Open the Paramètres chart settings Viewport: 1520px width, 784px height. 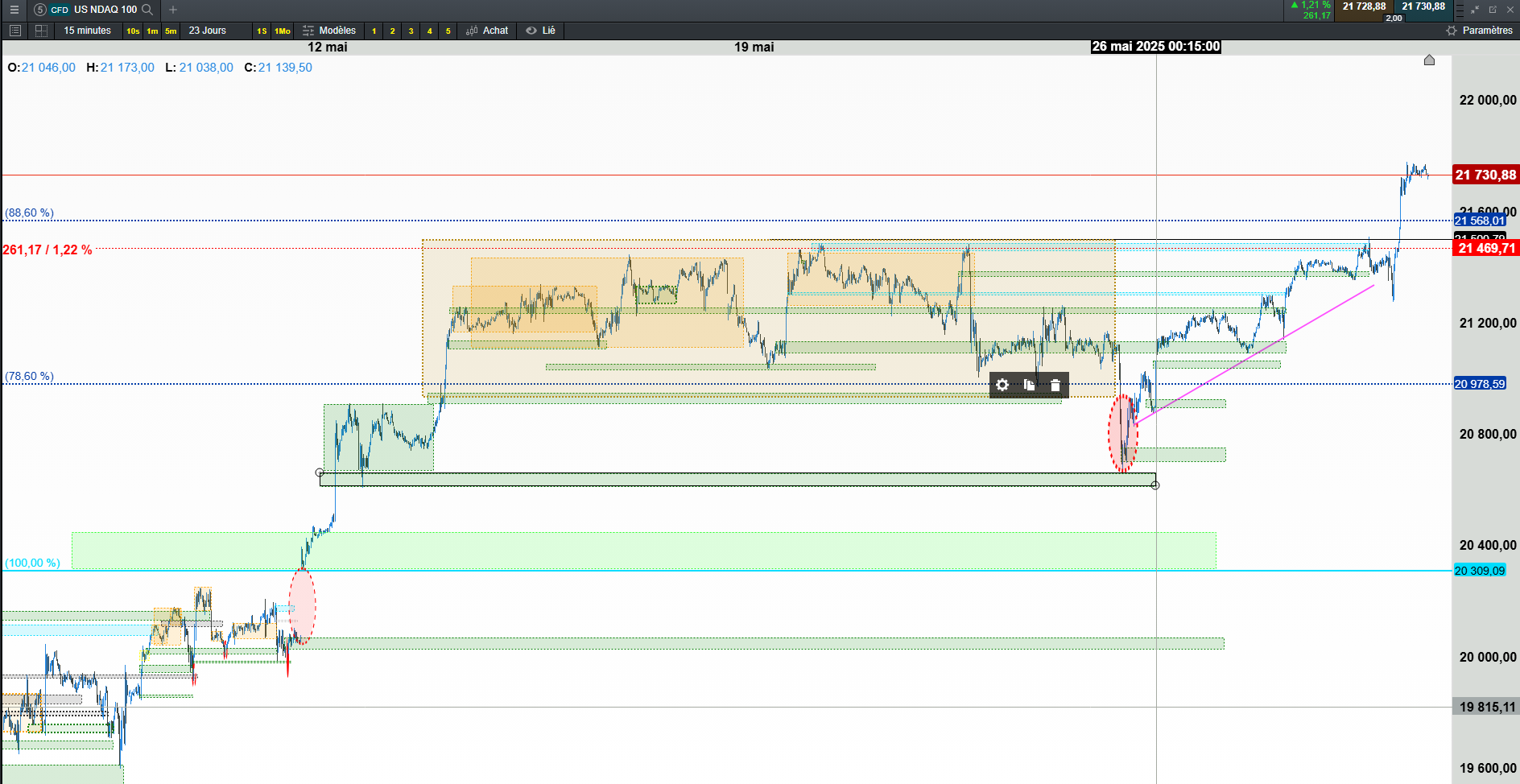click(x=1479, y=31)
